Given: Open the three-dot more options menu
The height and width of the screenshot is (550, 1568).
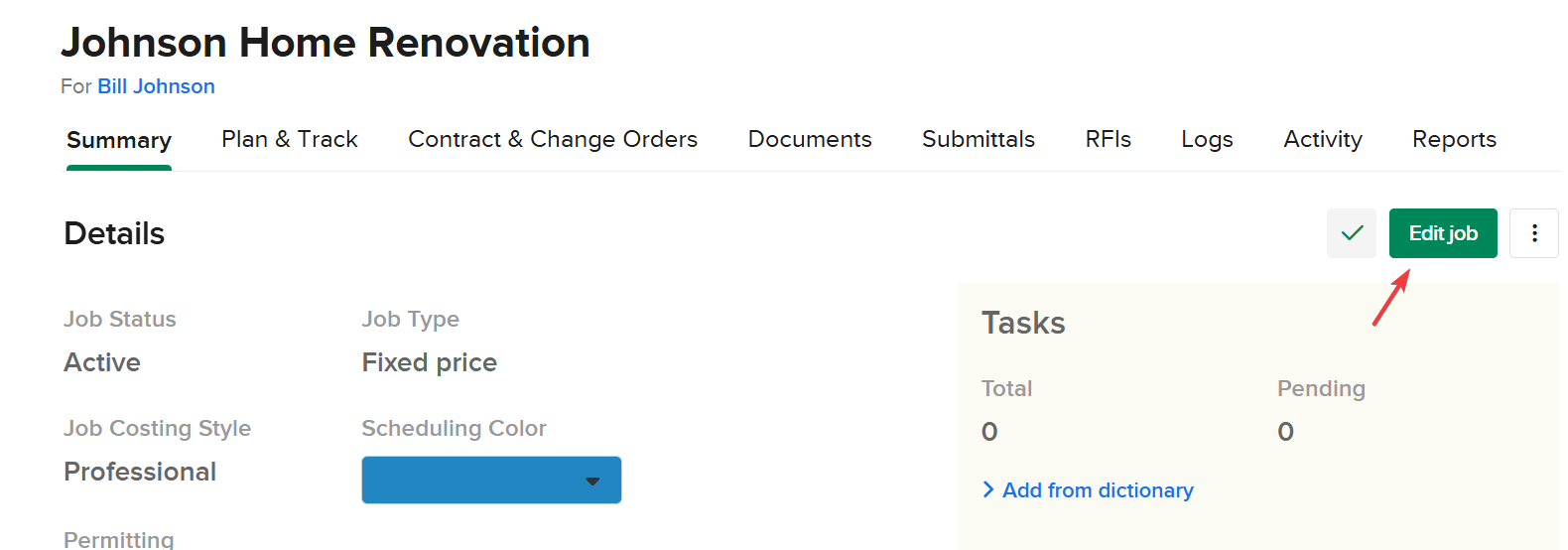Looking at the screenshot, I should click(x=1533, y=233).
